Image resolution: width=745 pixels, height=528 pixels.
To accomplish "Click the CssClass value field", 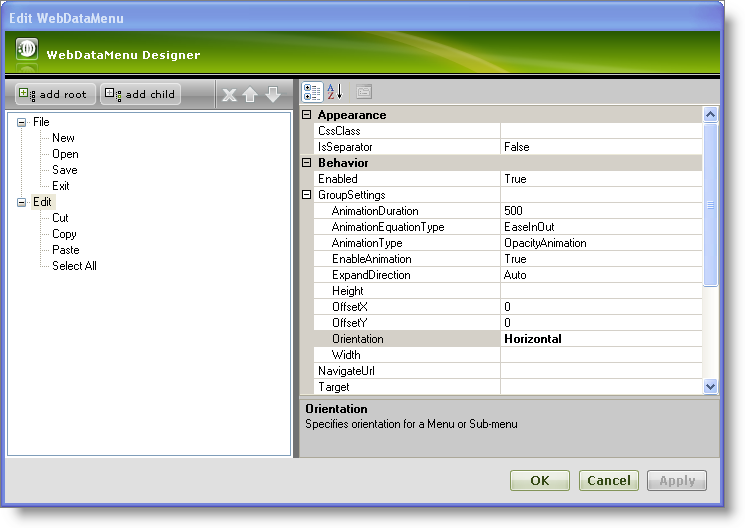I will [x=601, y=131].
